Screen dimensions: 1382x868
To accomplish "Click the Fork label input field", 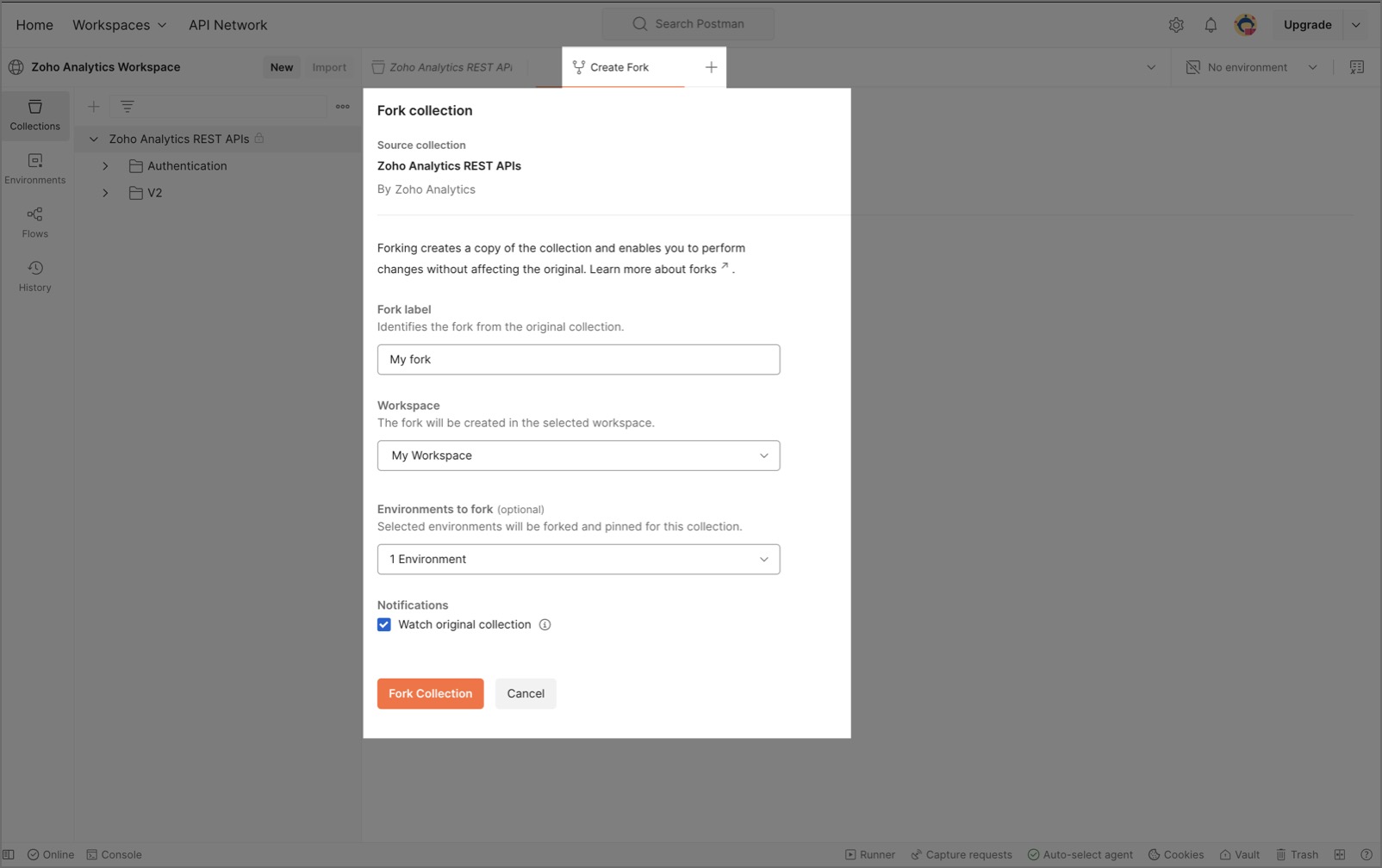I will [578, 360].
